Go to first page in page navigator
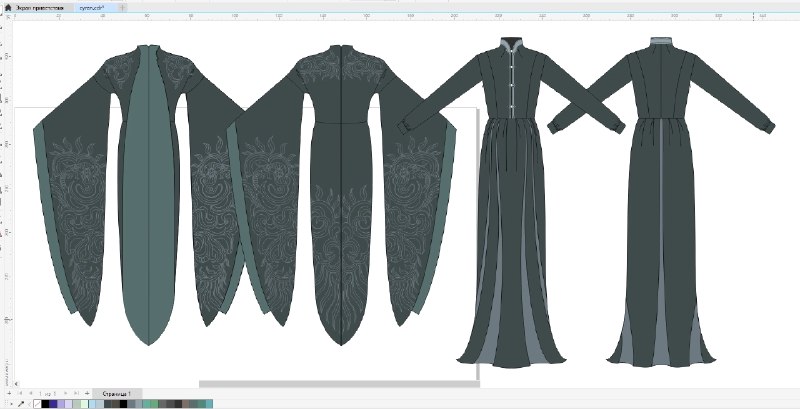The height and width of the screenshot is (409, 800). click(x=20, y=393)
